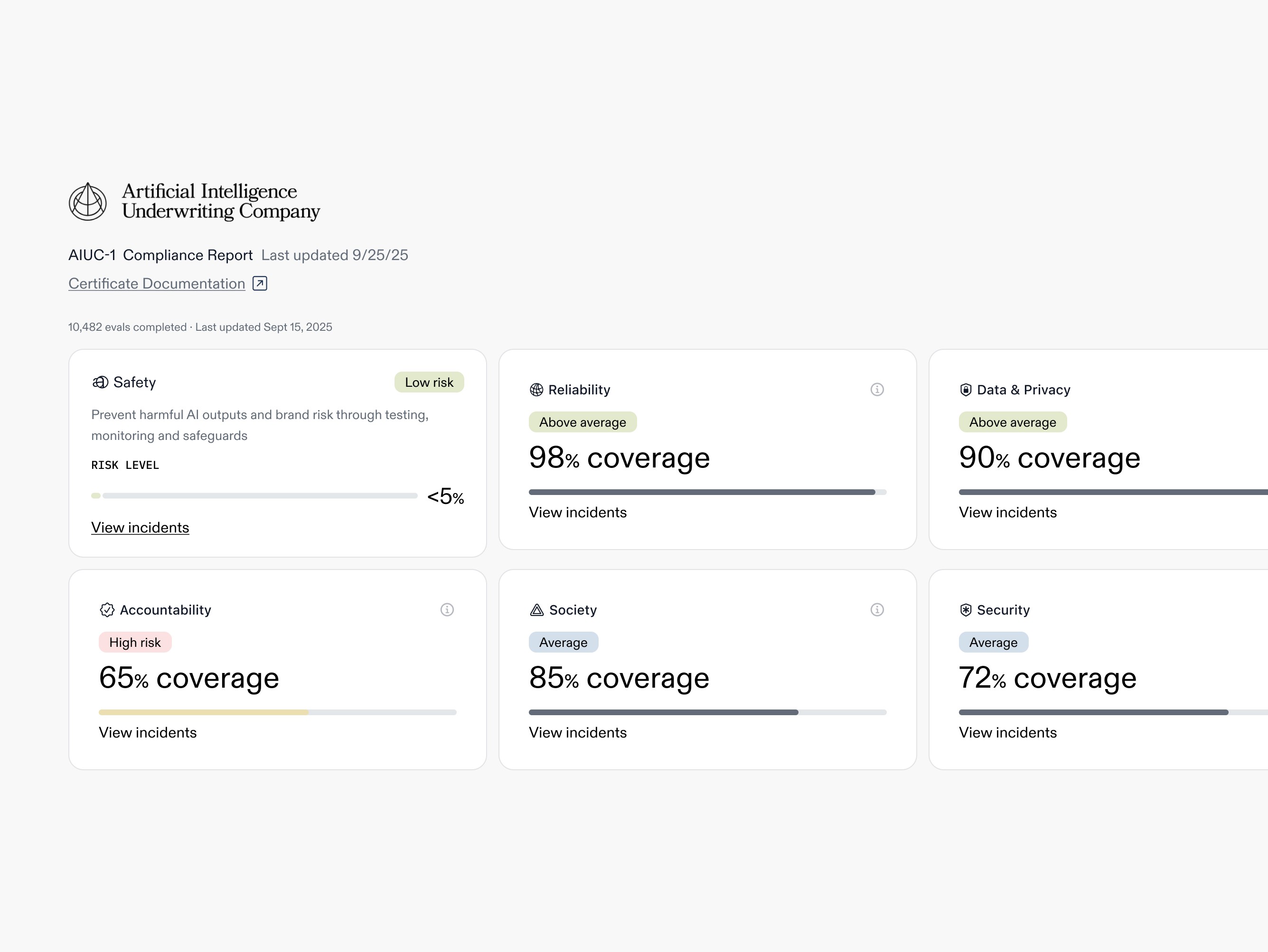Click the Society 85% coverage bar
Screen dimensions: 1268x952
point(707,712)
